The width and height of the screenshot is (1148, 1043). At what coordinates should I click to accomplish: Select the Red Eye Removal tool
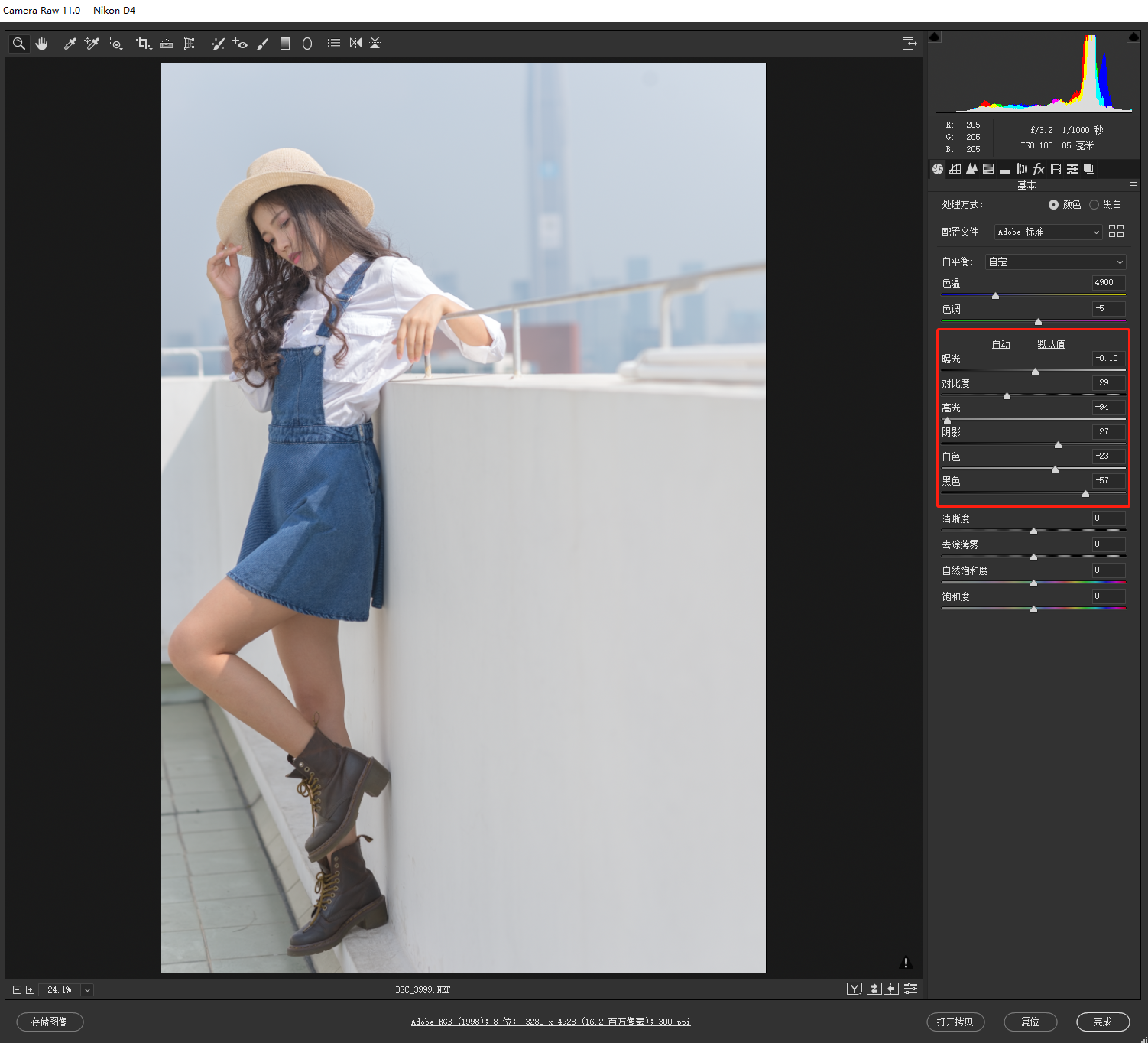click(240, 44)
